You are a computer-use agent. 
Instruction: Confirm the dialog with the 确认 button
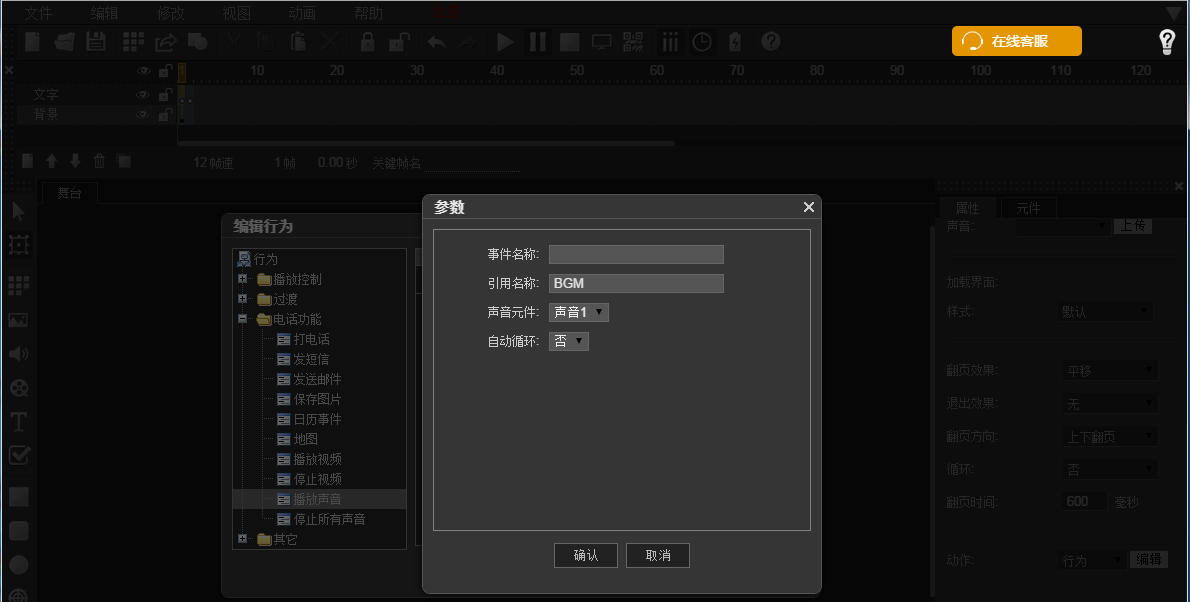[585, 555]
